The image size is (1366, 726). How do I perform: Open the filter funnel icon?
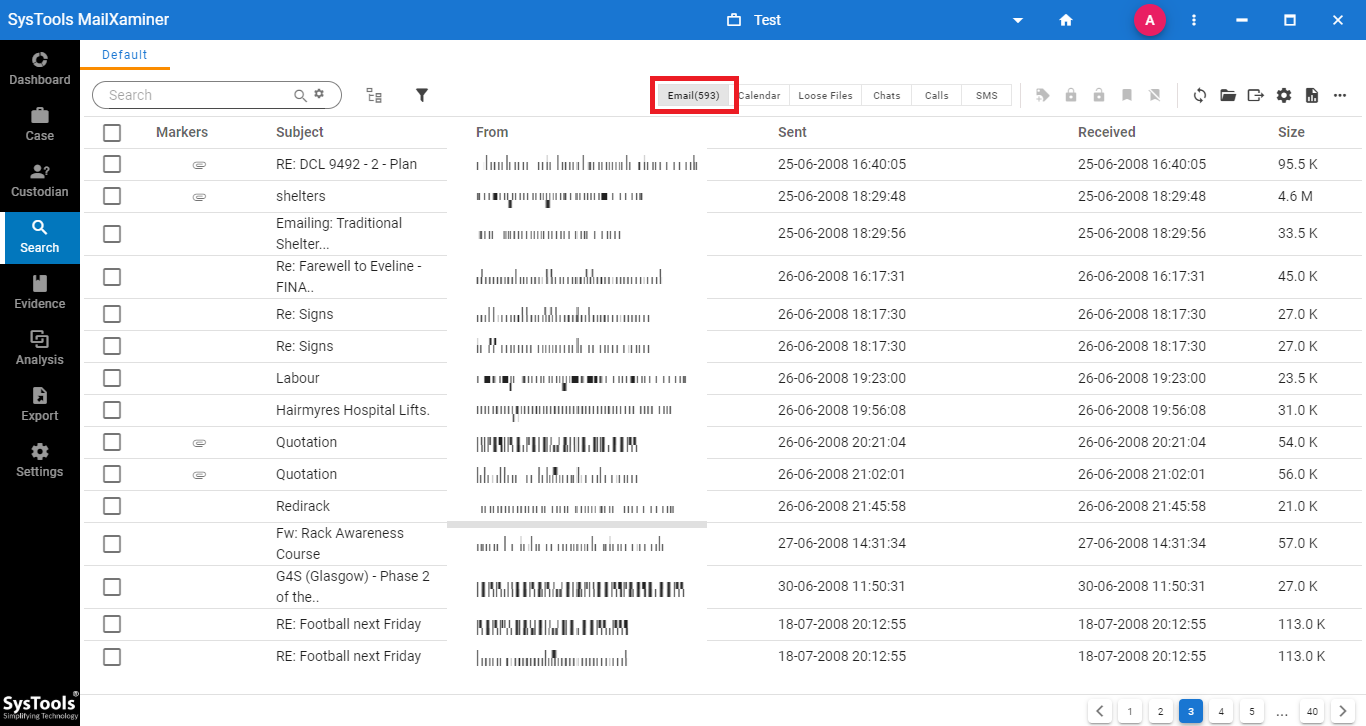[x=422, y=95]
